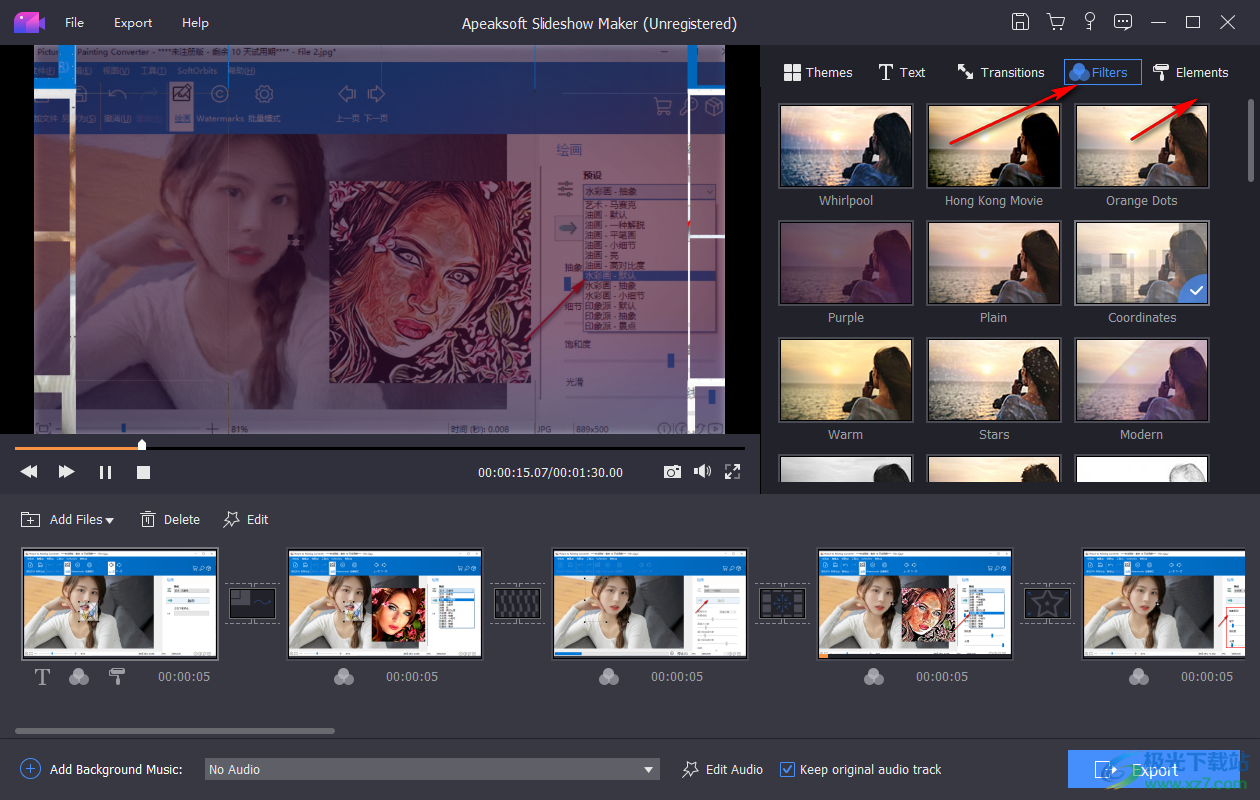Viewport: 1260px width, 800px height.
Task: Take a snapshot with the camera icon
Action: [x=672, y=472]
